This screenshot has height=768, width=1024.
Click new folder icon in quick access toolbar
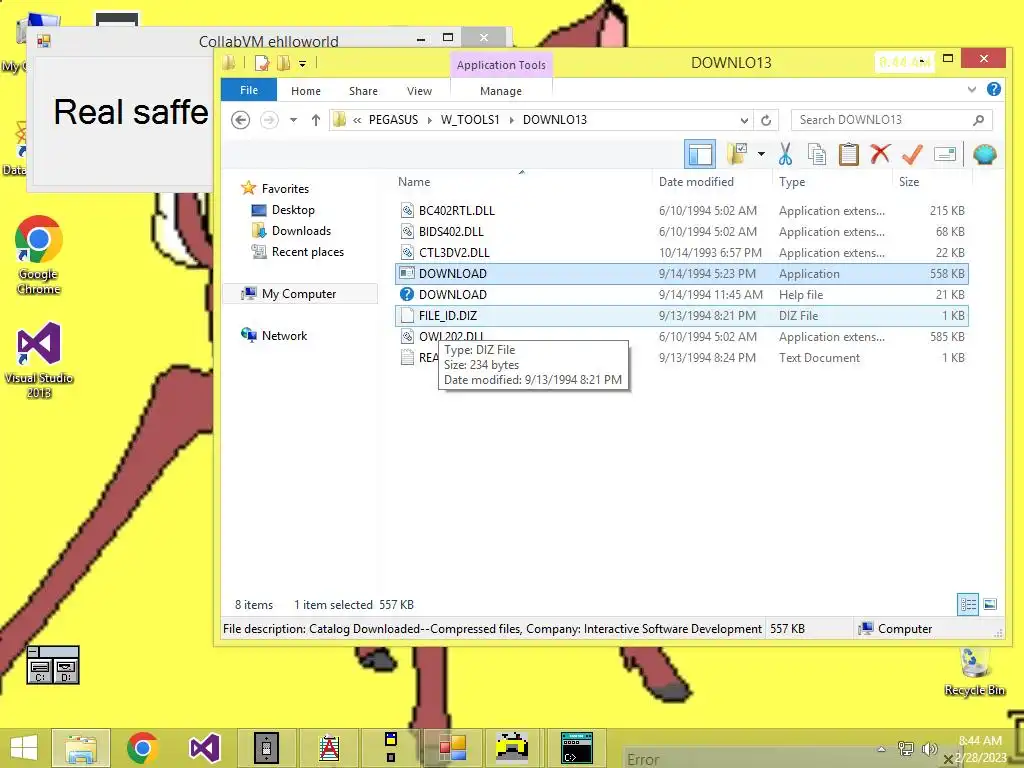[283, 63]
